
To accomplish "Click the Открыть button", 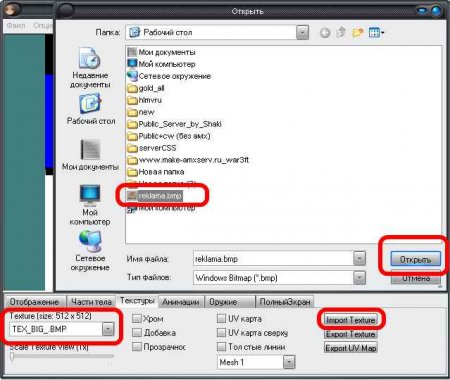I will 415,259.
